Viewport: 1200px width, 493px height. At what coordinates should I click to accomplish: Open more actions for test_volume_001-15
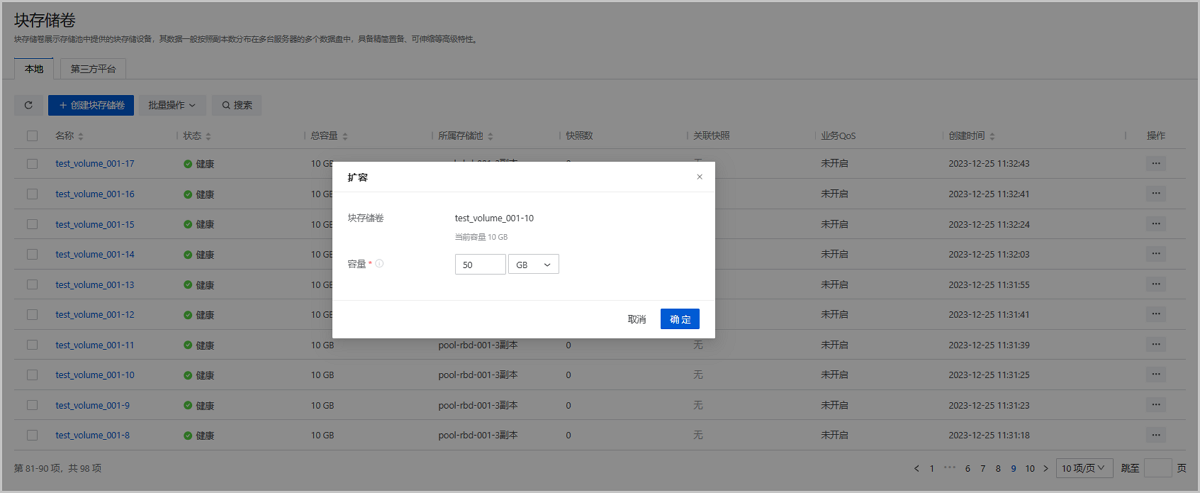tap(1156, 224)
